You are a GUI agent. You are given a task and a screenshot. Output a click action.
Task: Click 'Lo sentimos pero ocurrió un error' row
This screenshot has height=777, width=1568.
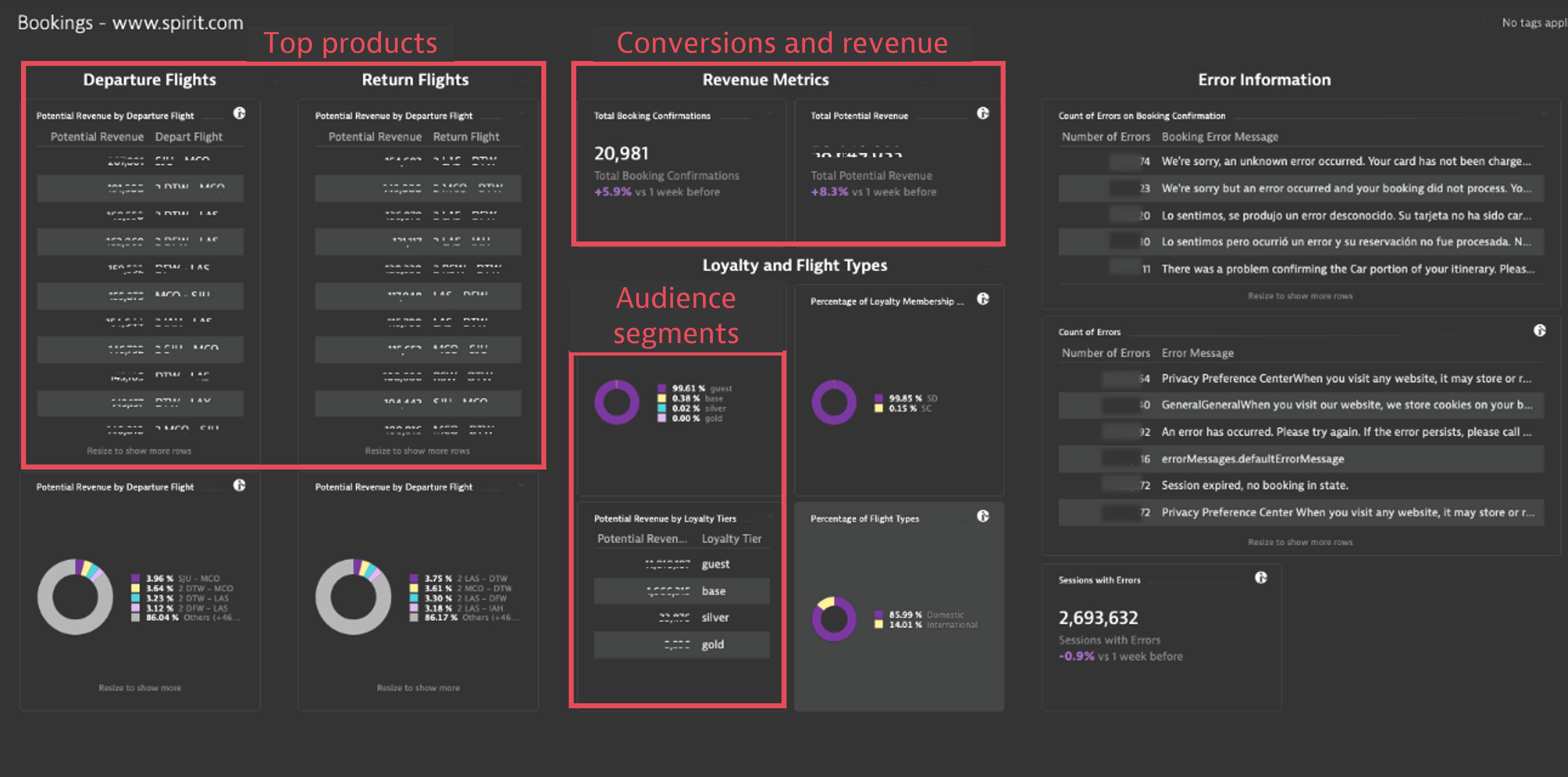click(1301, 242)
